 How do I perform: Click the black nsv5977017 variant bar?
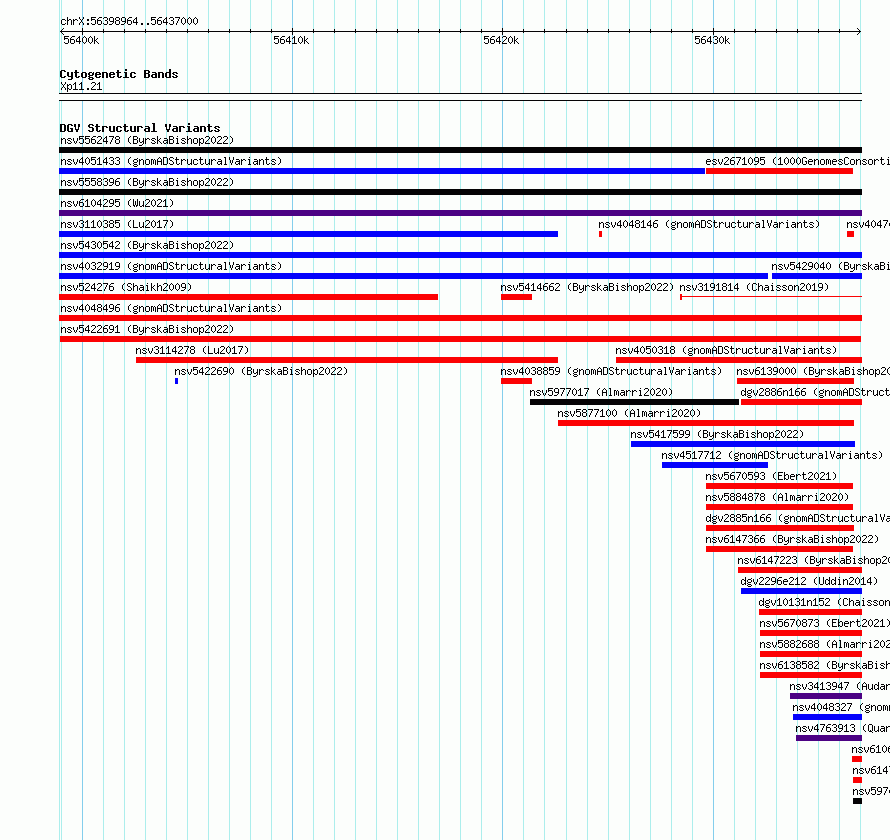click(x=634, y=402)
